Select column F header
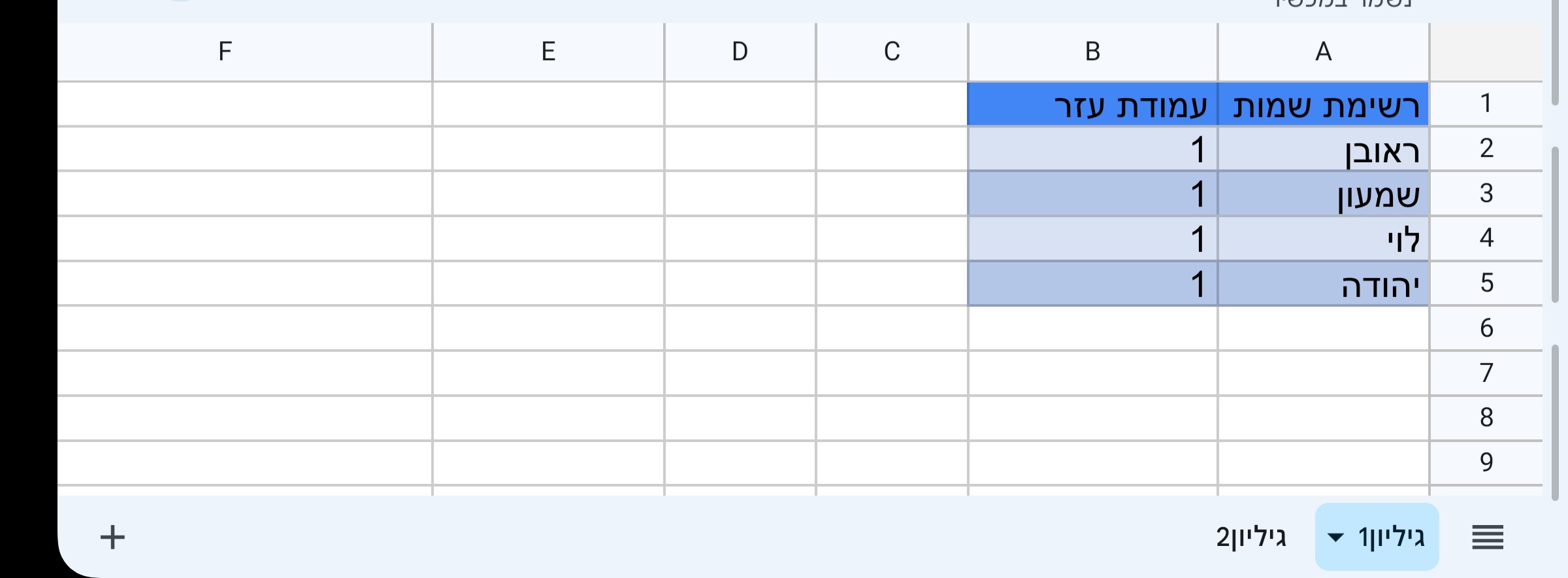This screenshot has height=578, width=1568. tap(225, 51)
